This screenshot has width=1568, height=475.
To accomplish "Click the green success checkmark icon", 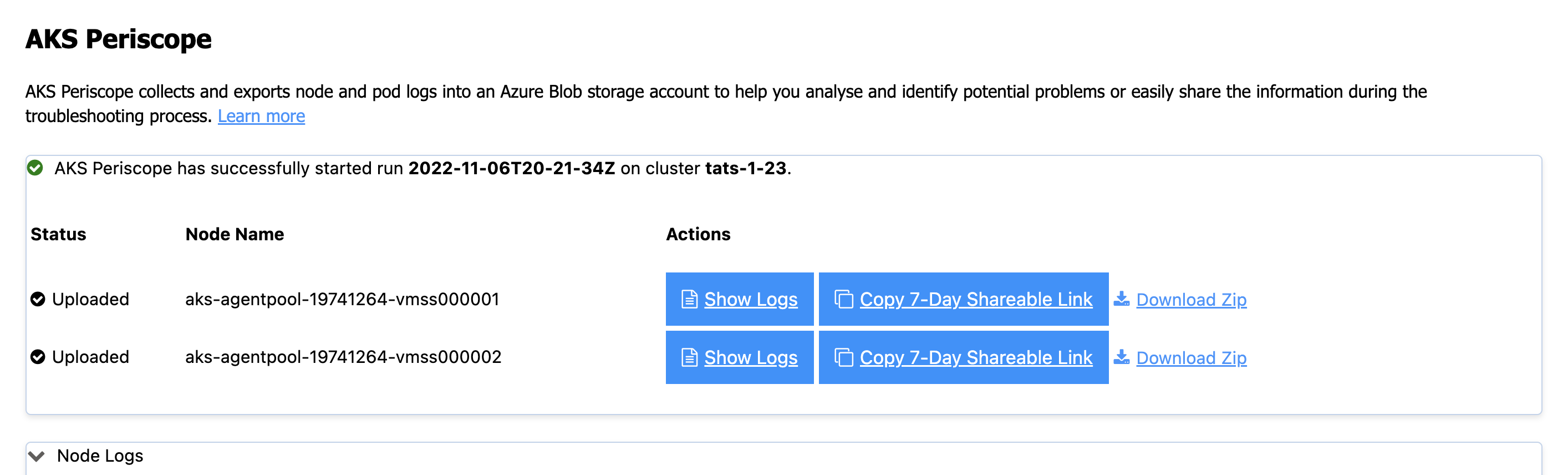I will click(35, 168).
